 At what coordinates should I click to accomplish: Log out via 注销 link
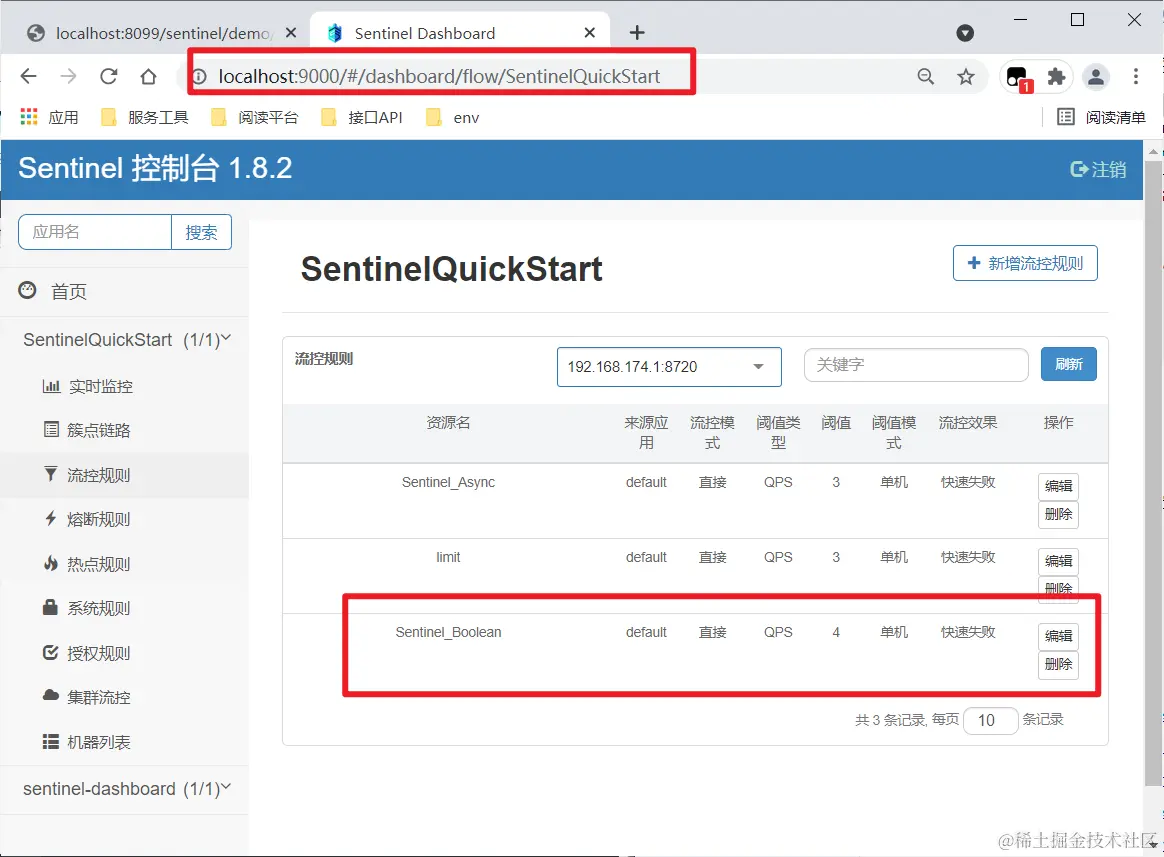point(1099,169)
